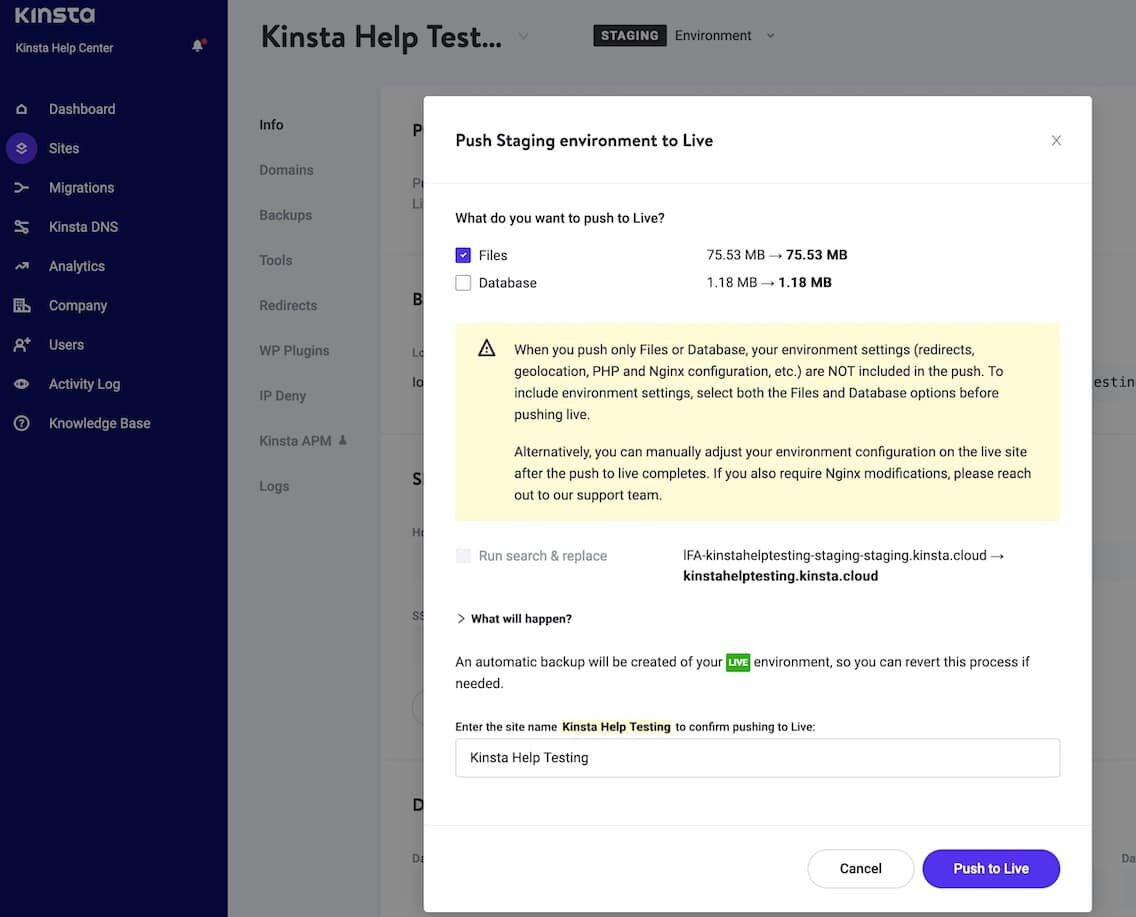Switch to the Logs tab

click(274, 486)
